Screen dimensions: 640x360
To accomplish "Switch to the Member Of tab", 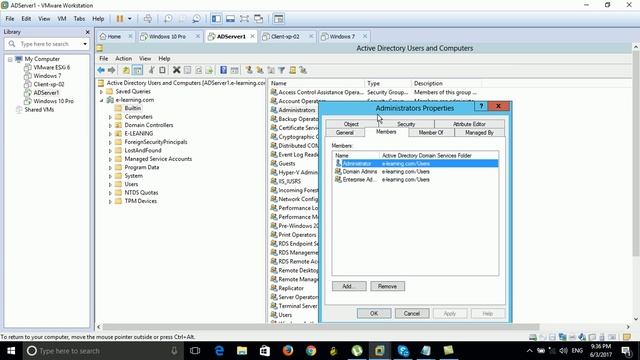I will tap(431, 133).
